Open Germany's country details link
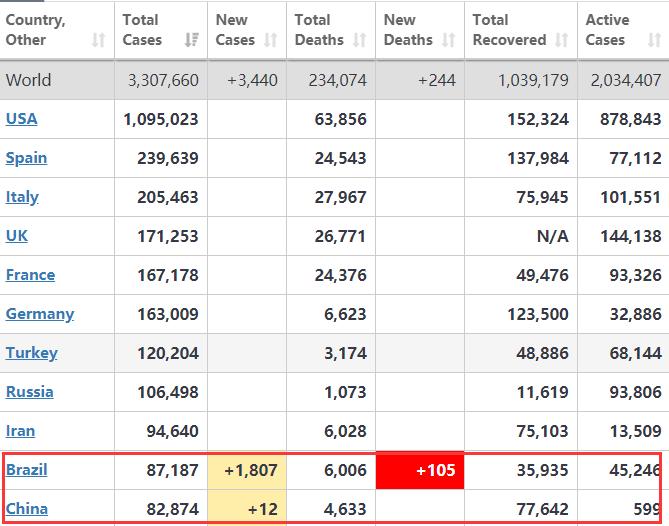The height and width of the screenshot is (526, 669). pos(40,314)
